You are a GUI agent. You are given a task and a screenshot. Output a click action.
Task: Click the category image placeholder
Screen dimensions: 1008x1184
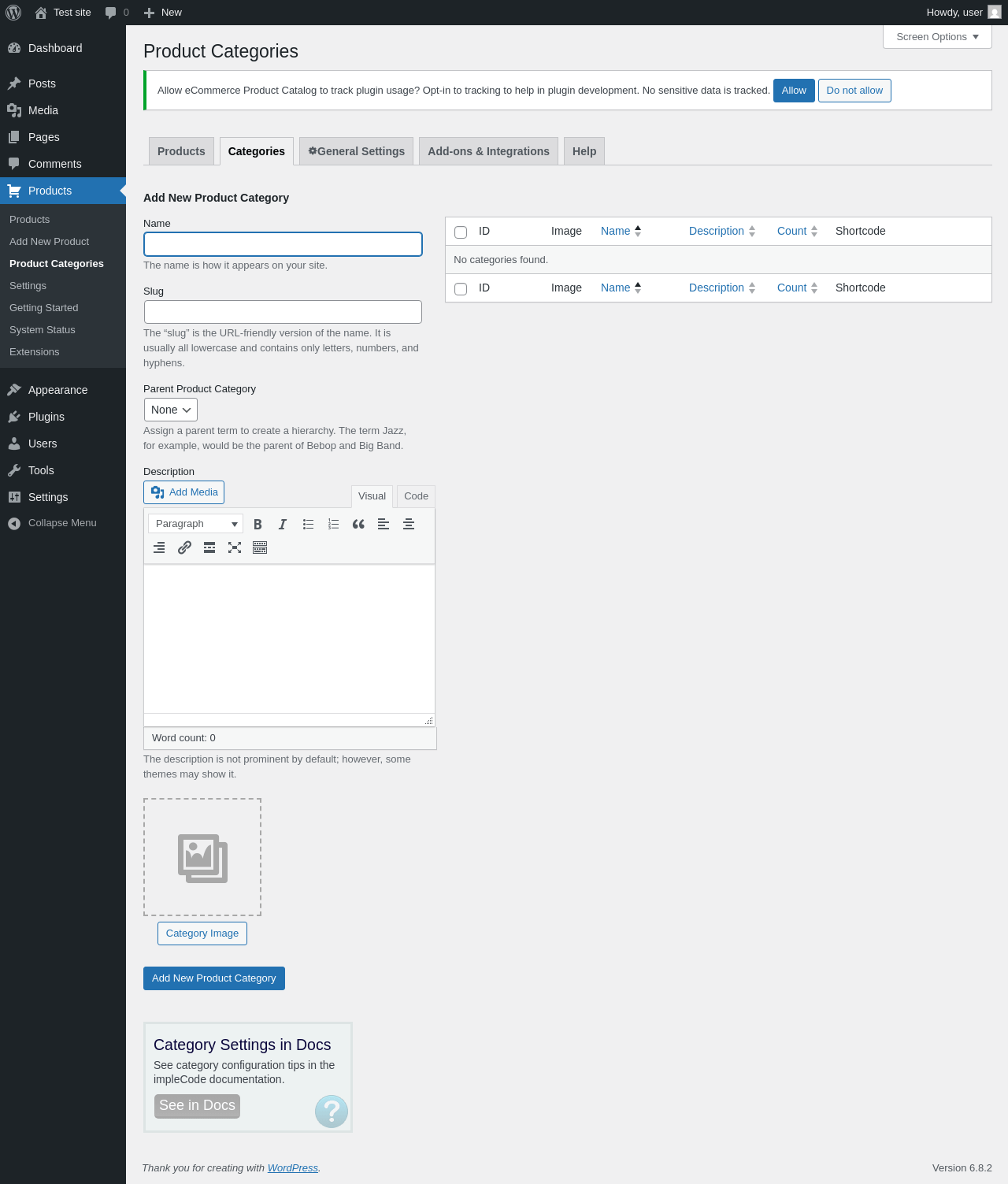(x=202, y=857)
